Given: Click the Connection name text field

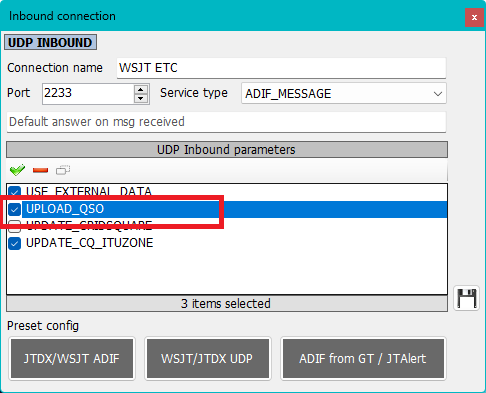Looking at the screenshot, I should (x=281, y=68).
